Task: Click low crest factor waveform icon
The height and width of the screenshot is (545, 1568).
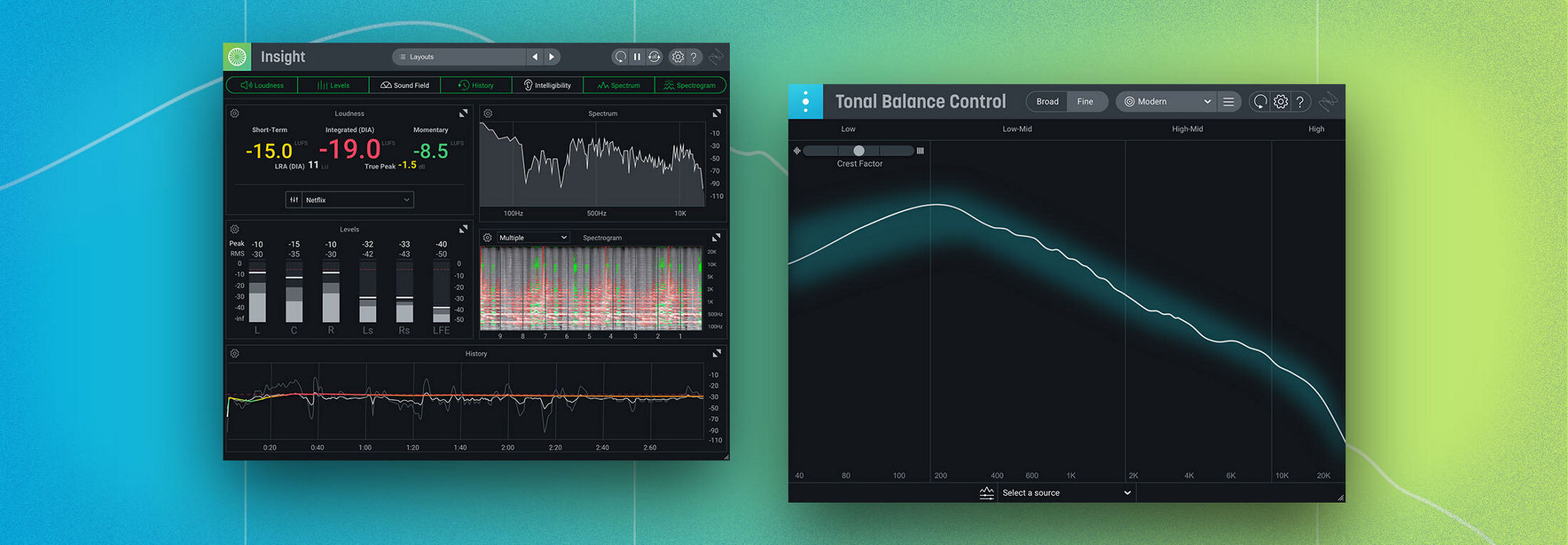Action: tap(797, 151)
